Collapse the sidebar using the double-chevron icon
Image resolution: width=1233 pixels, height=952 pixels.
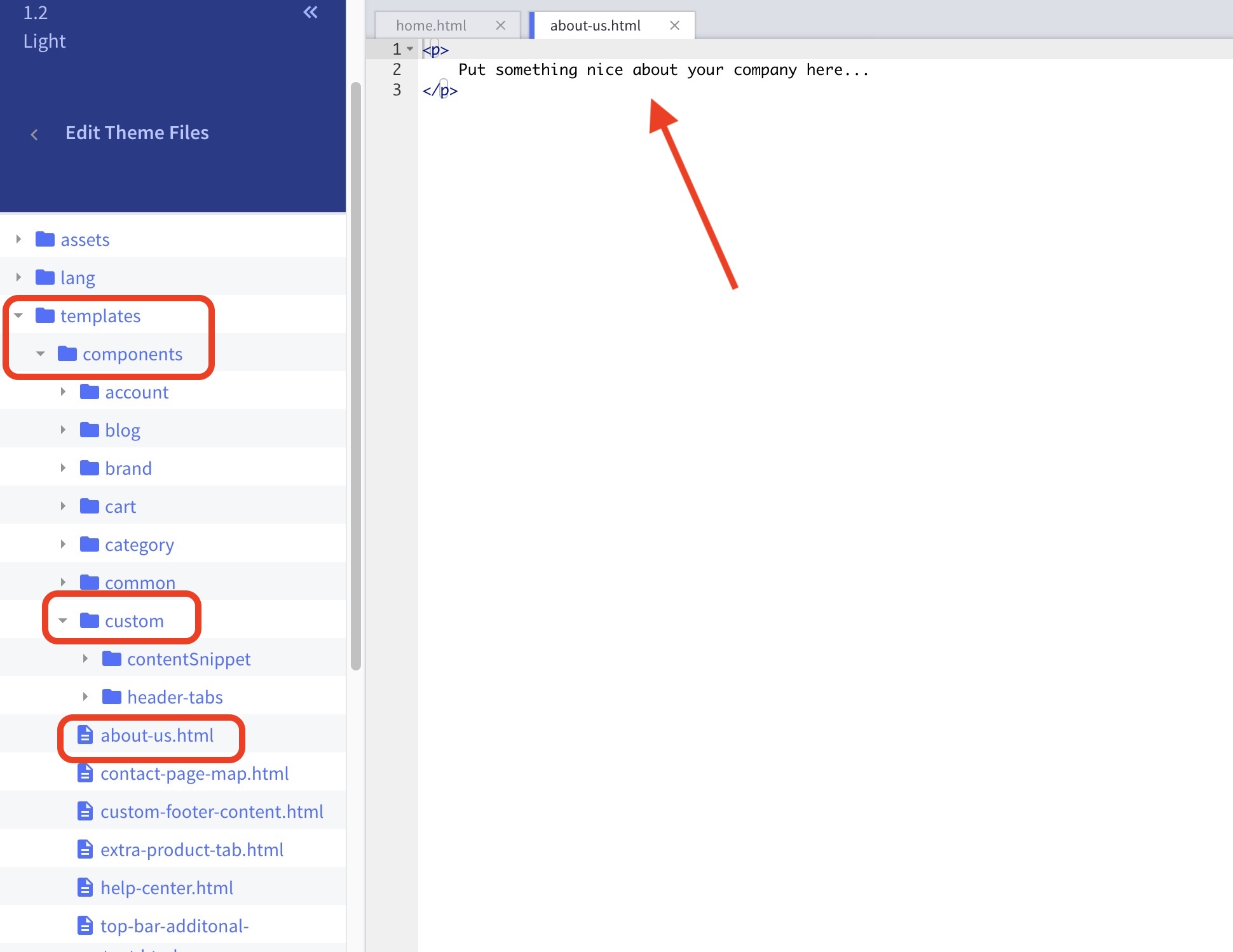tap(310, 11)
